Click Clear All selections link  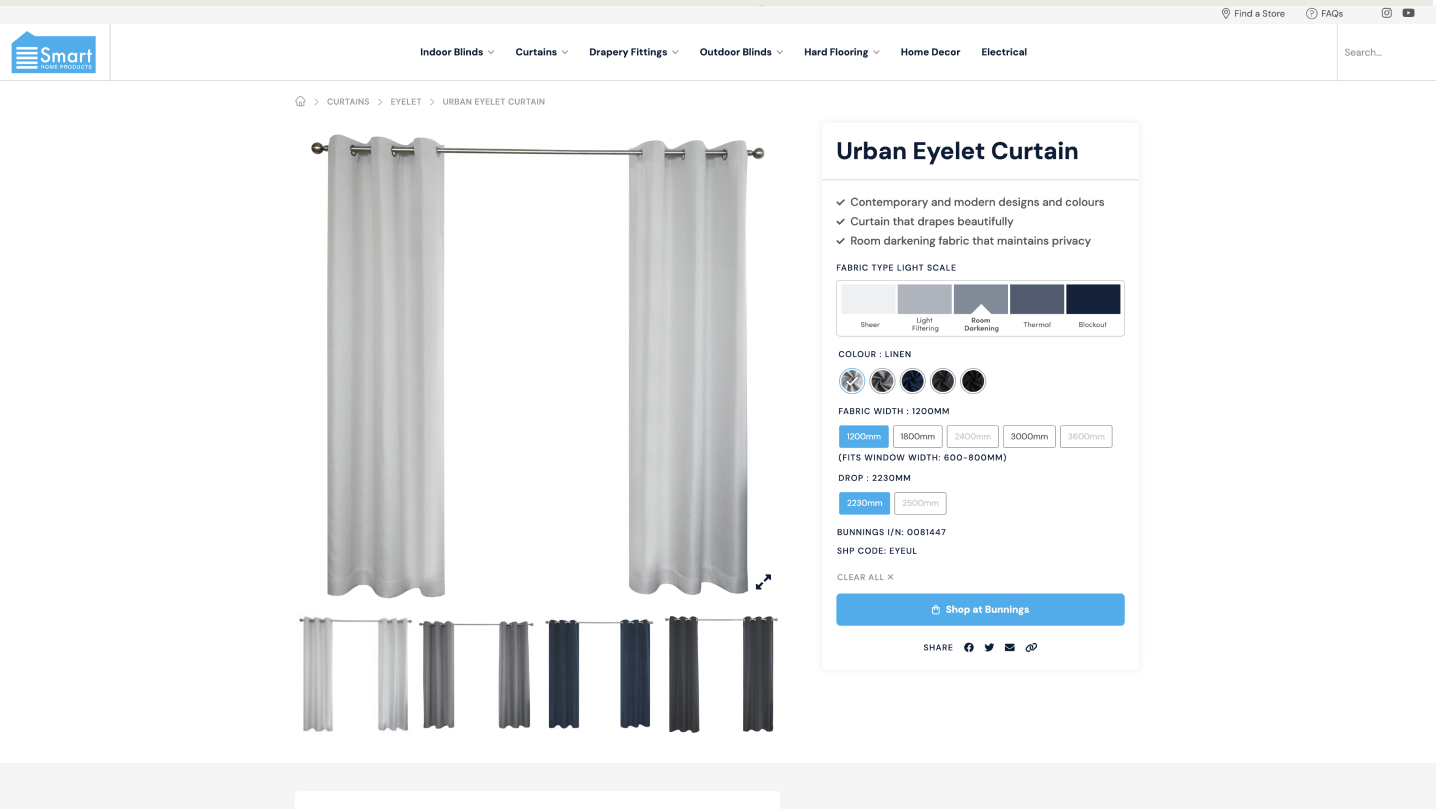865,577
